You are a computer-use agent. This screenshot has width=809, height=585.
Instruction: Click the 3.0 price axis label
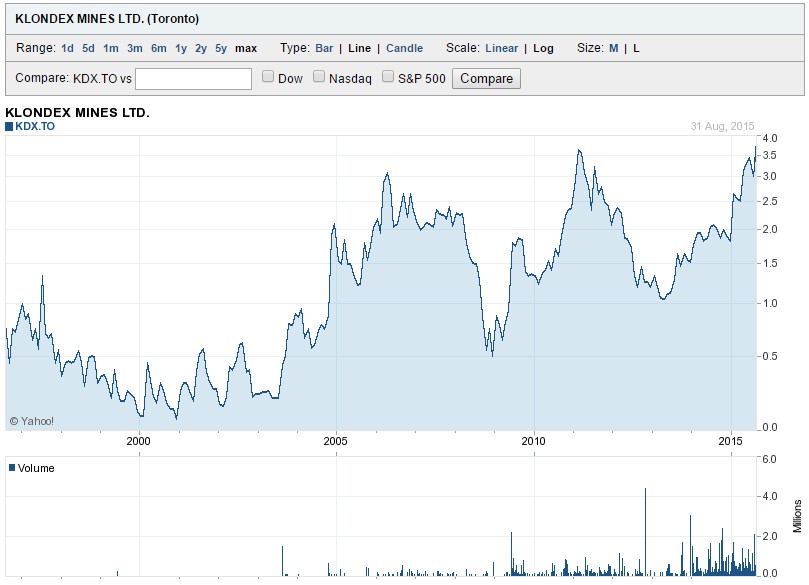770,176
